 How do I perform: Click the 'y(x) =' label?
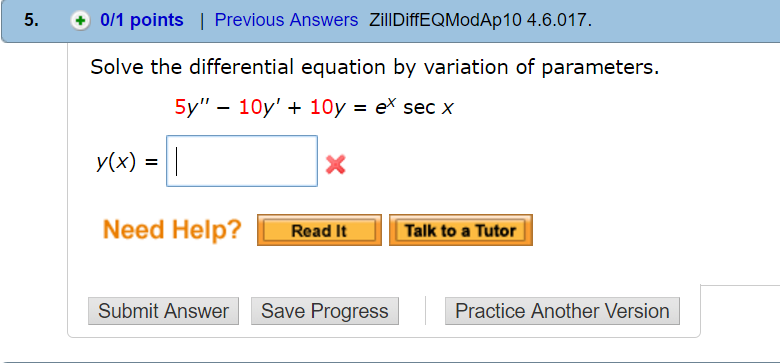[x=128, y=162]
